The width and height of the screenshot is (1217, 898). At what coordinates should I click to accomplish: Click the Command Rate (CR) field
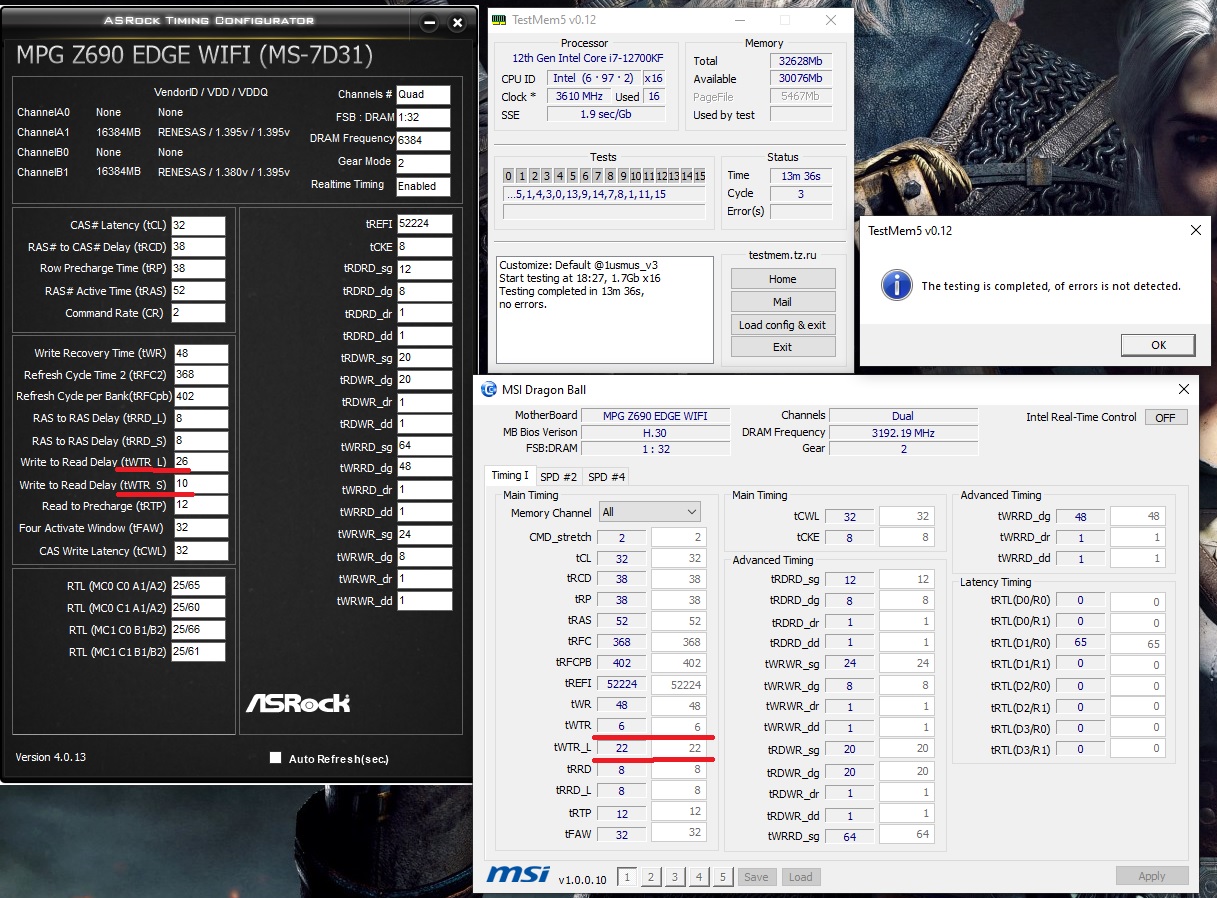point(198,313)
